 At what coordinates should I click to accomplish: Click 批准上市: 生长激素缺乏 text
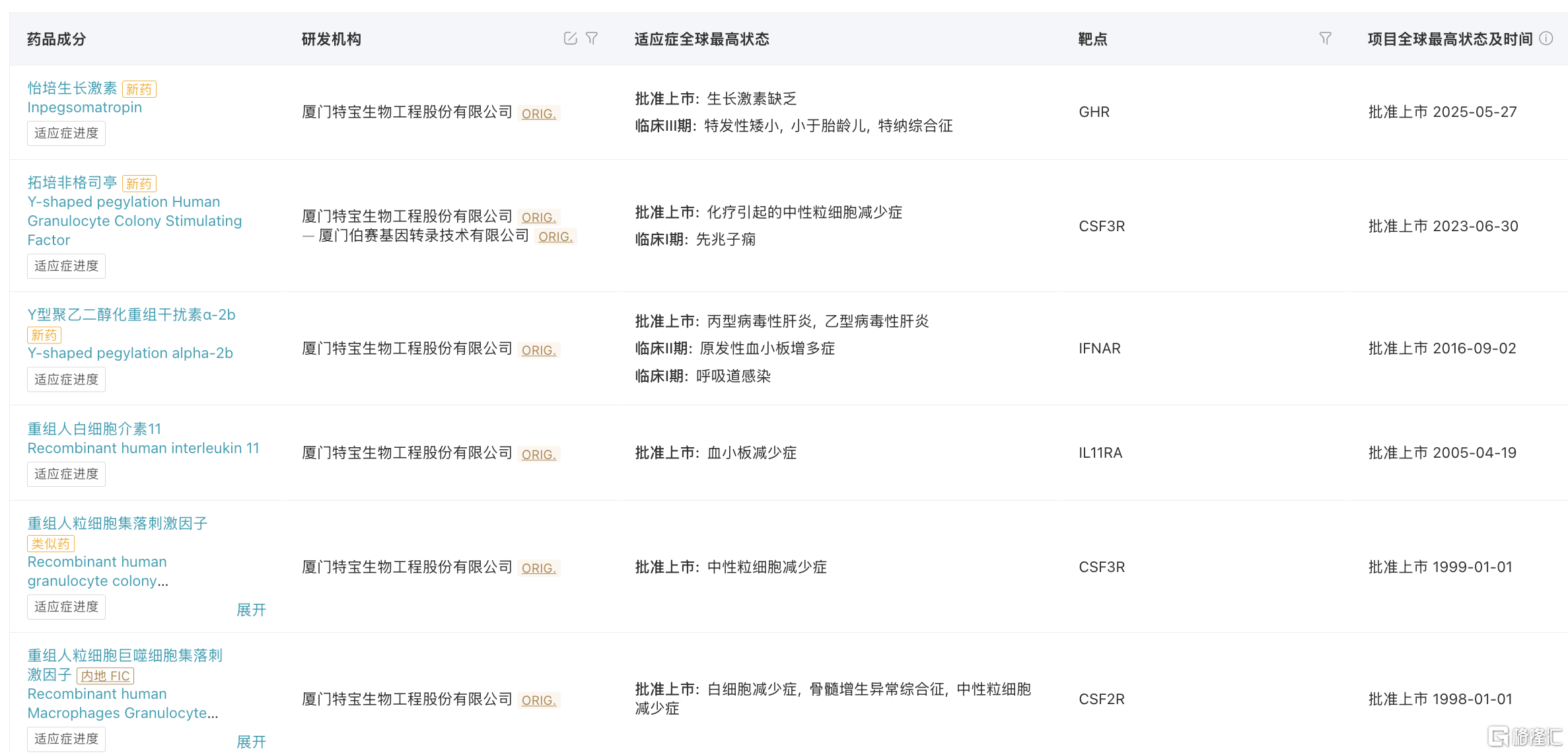716,98
